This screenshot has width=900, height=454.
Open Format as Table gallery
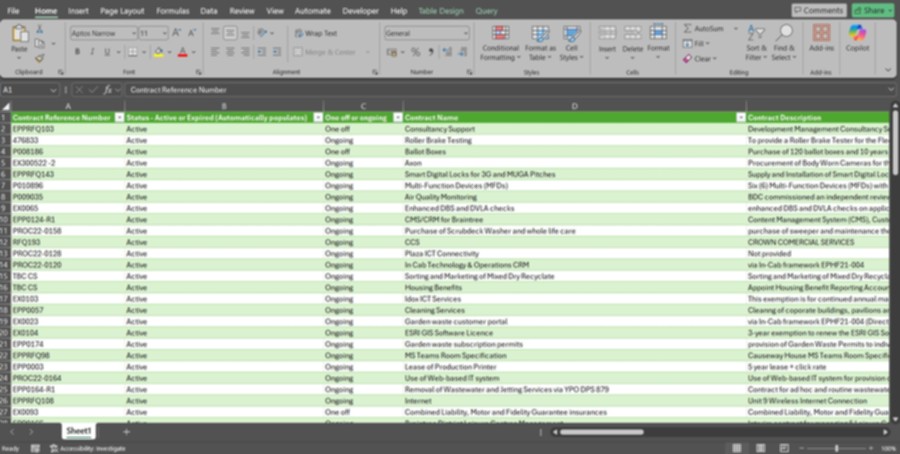click(540, 43)
